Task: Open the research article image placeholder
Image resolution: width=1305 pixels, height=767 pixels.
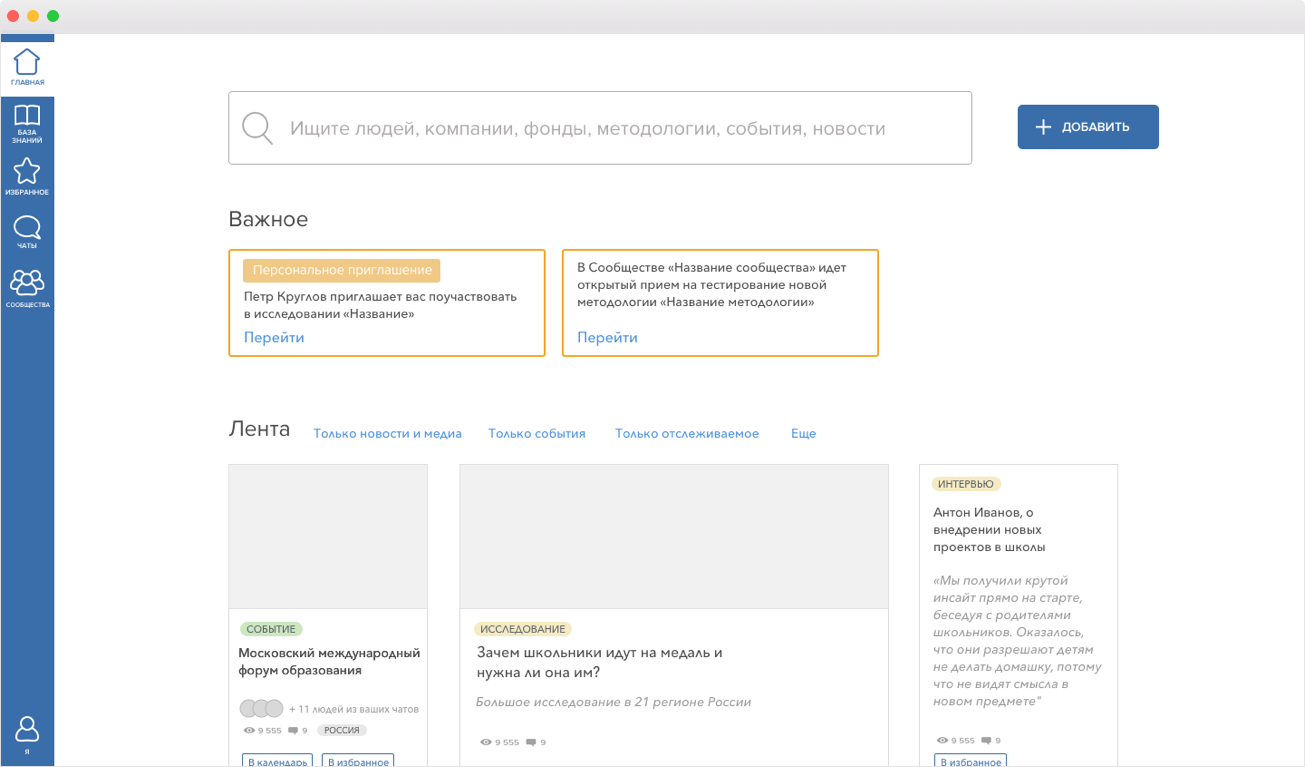Action: pyautogui.click(x=674, y=536)
